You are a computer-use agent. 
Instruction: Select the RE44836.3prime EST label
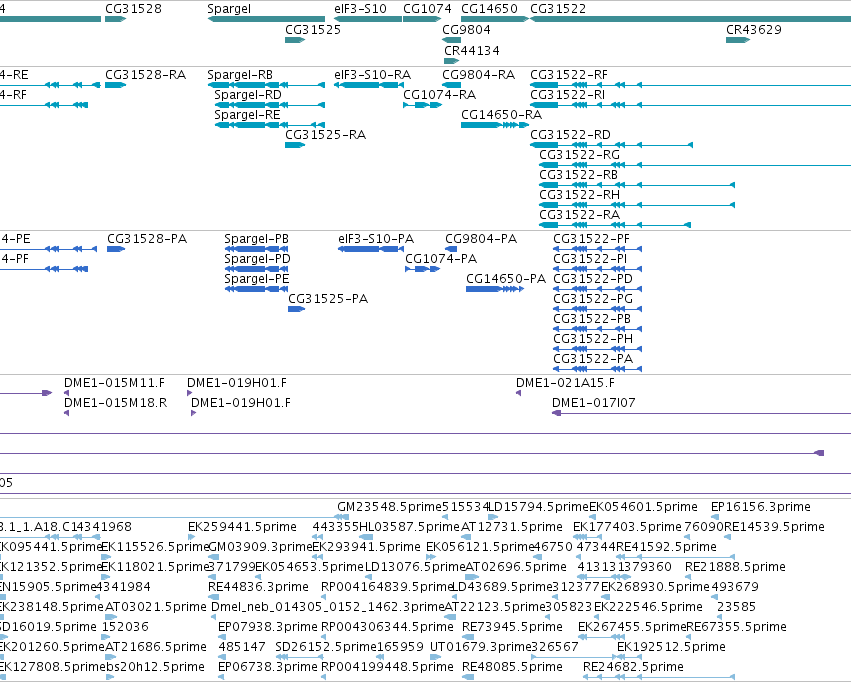click(258, 587)
